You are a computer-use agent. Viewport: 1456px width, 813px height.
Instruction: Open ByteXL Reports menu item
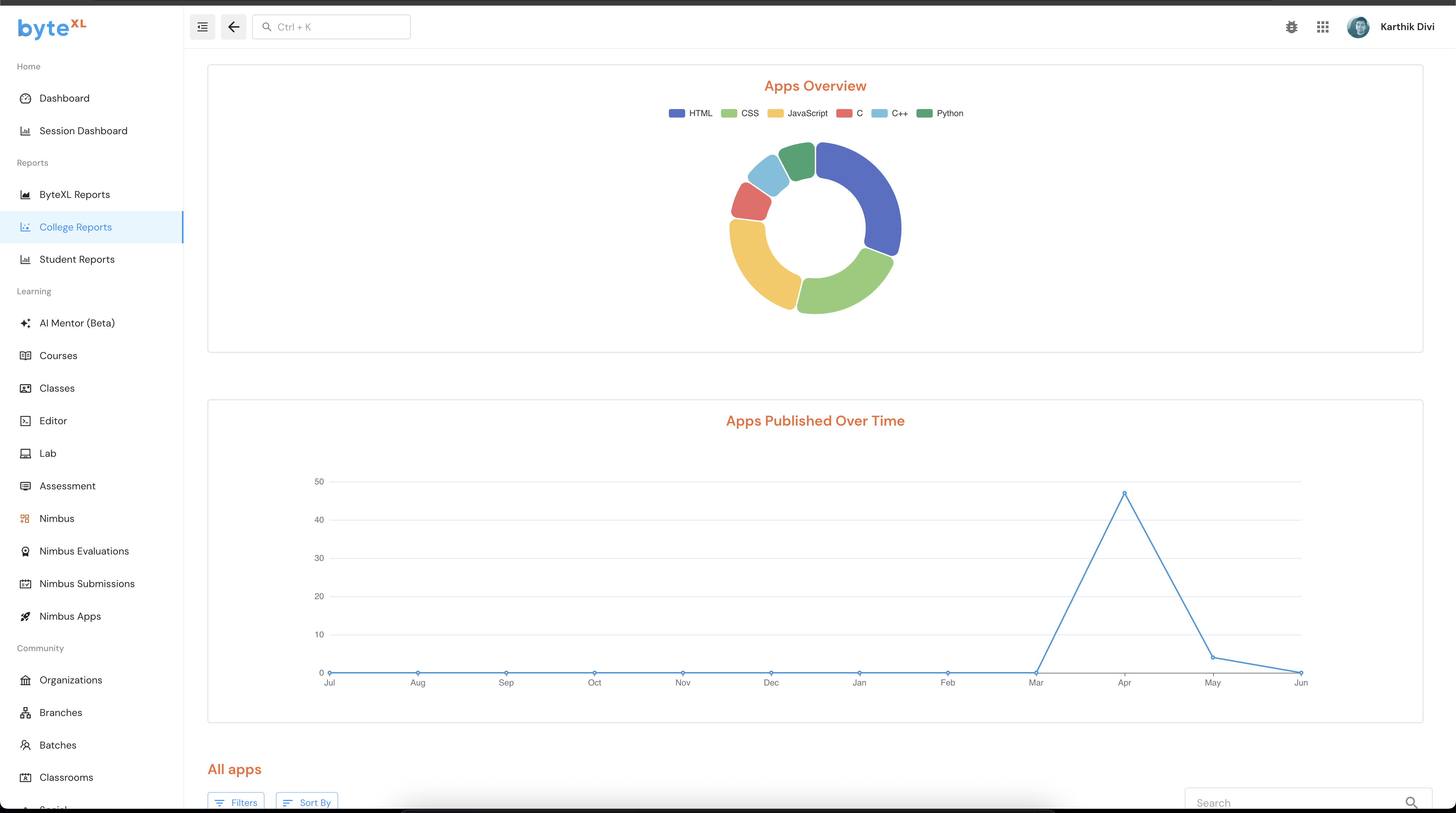point(75,194)
